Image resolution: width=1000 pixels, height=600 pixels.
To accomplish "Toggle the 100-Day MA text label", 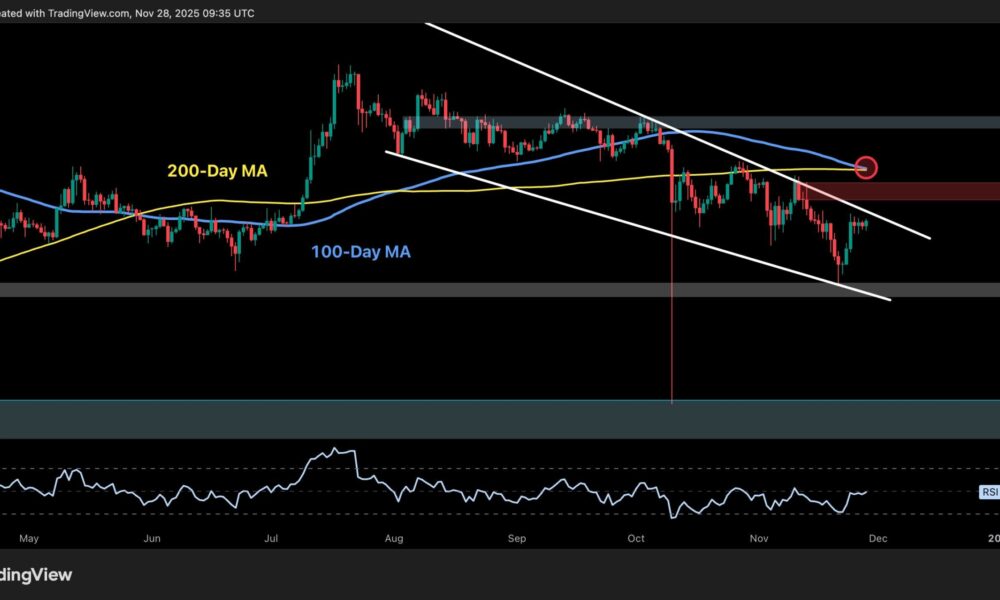I will (360, 252).
